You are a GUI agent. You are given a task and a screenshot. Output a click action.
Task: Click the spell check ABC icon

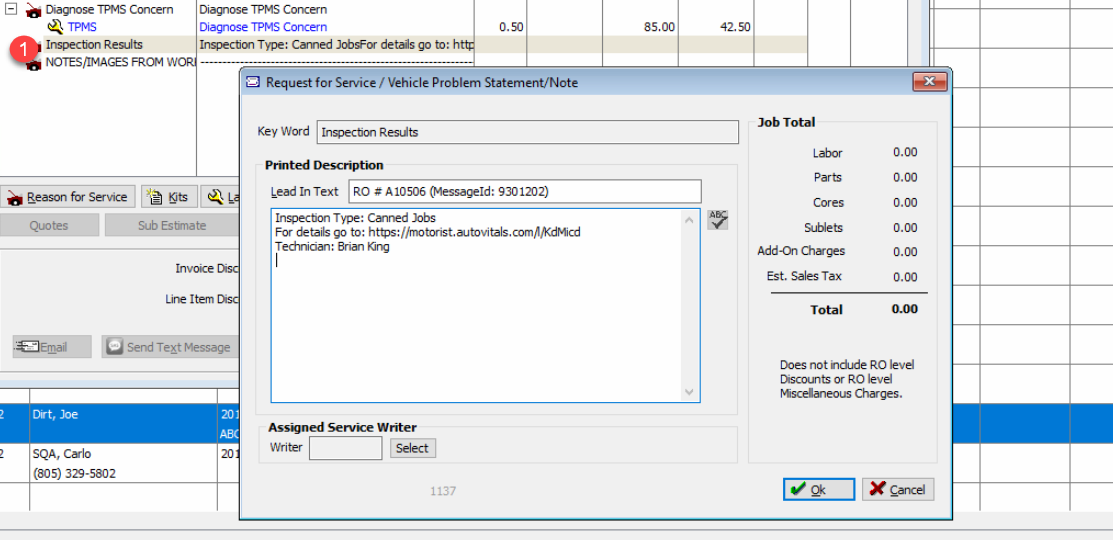pyautogui.click(x=718, y=220)
